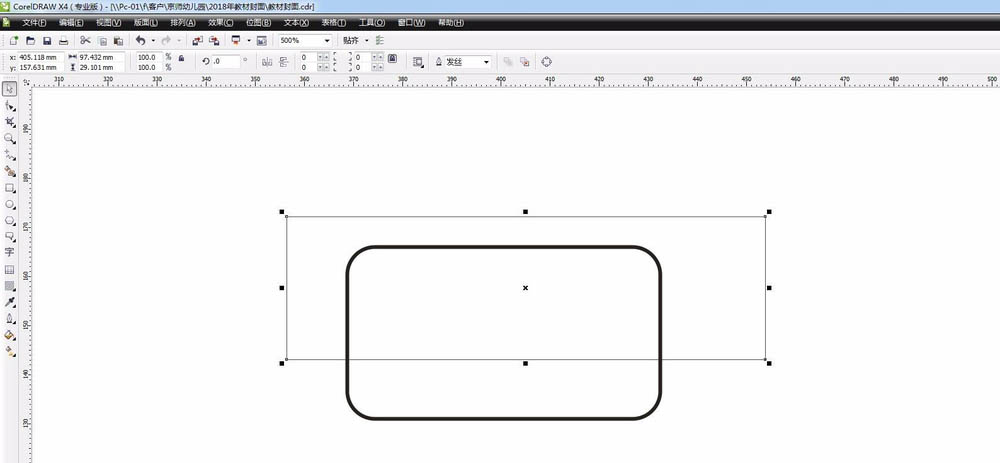The width and height of the screenshot is (1000, 463).
Task: Select the Eyedropper tool
Action: click(10, 302)
